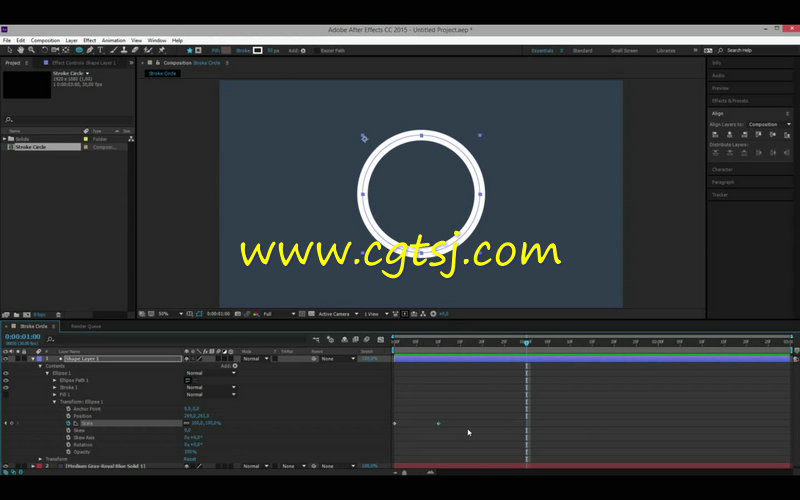The image size is (800, 500).
Task: Click the Align Right icon in Align panel
Action: pyautogui.click(x=744, y=135)
